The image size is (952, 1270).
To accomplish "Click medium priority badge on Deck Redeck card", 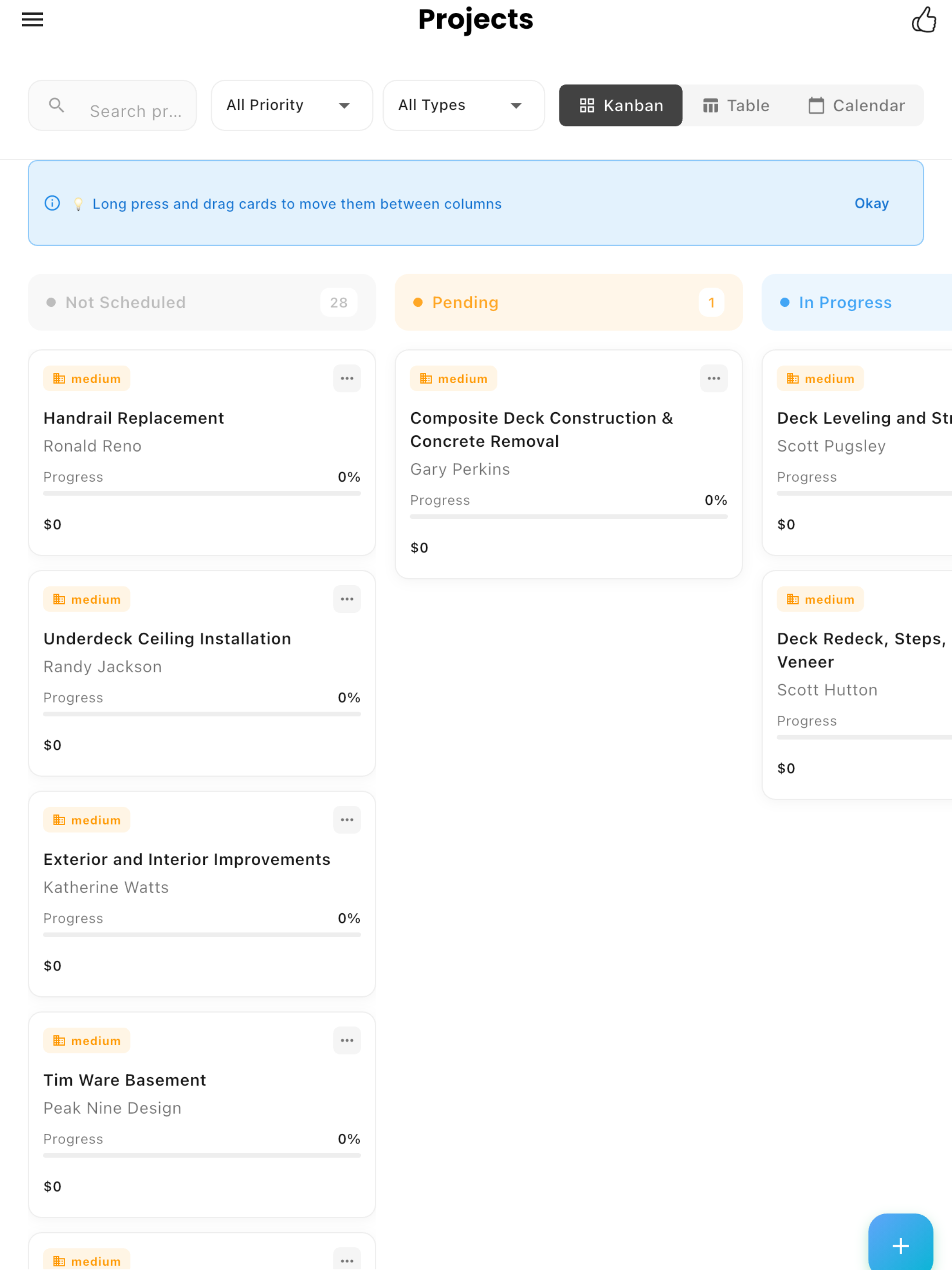I will [820, 599].
